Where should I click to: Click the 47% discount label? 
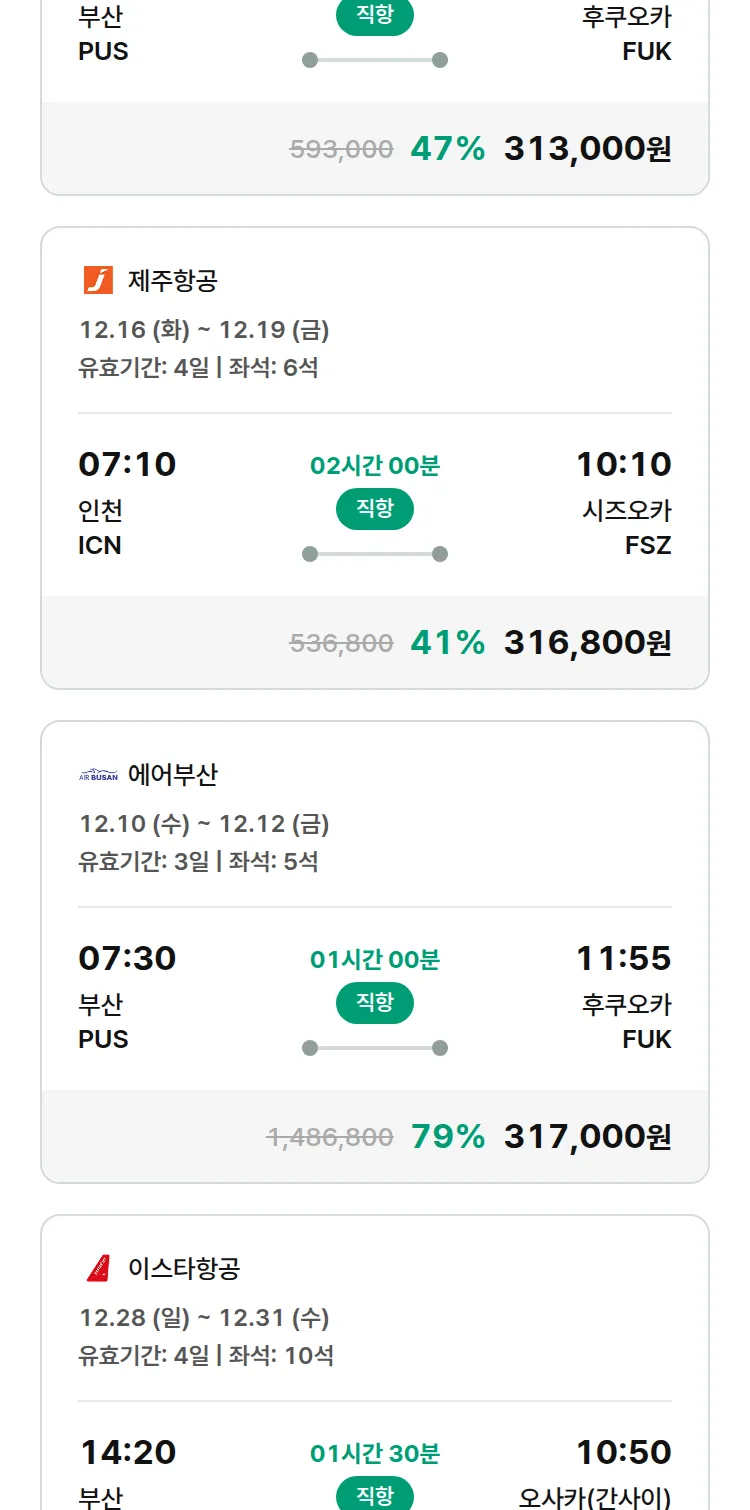pyautogui.click(x=447, y=148)
